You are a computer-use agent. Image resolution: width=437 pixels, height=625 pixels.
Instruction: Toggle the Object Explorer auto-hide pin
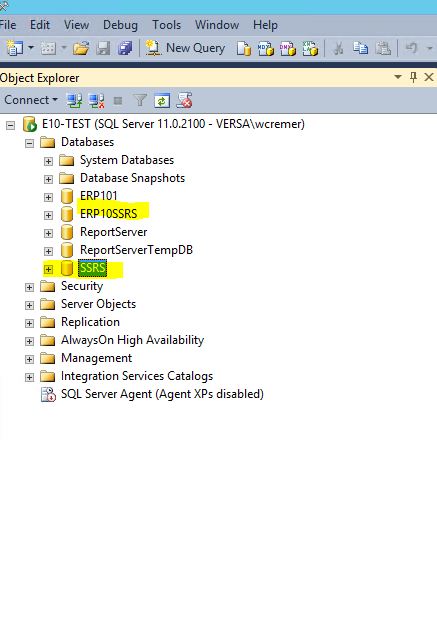tap(413, 77)
